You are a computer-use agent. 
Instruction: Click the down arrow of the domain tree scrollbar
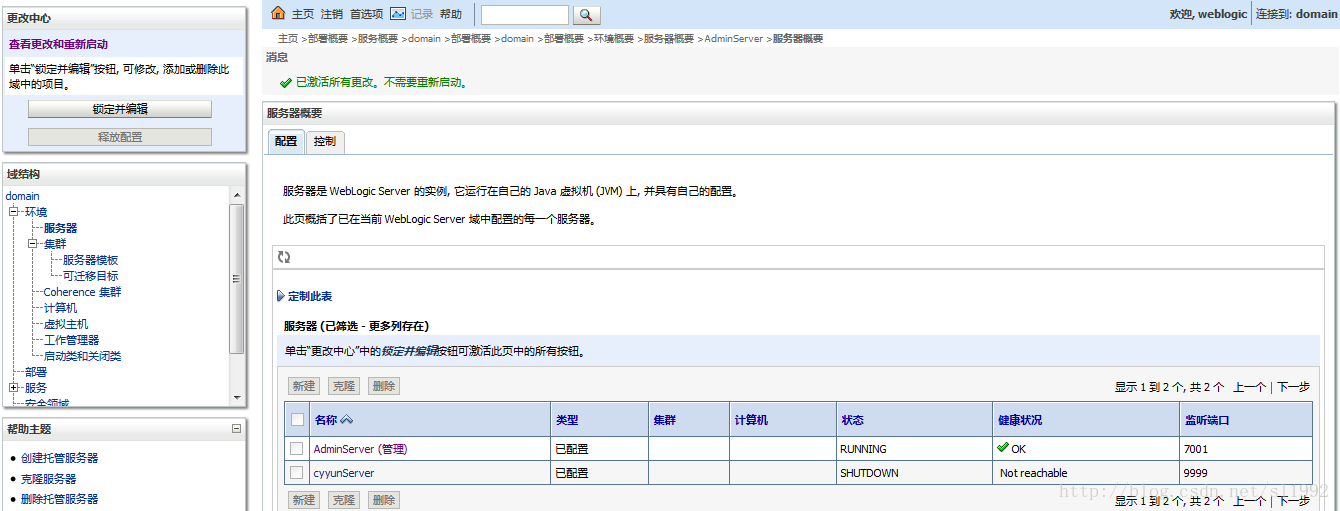coord(237,398)
